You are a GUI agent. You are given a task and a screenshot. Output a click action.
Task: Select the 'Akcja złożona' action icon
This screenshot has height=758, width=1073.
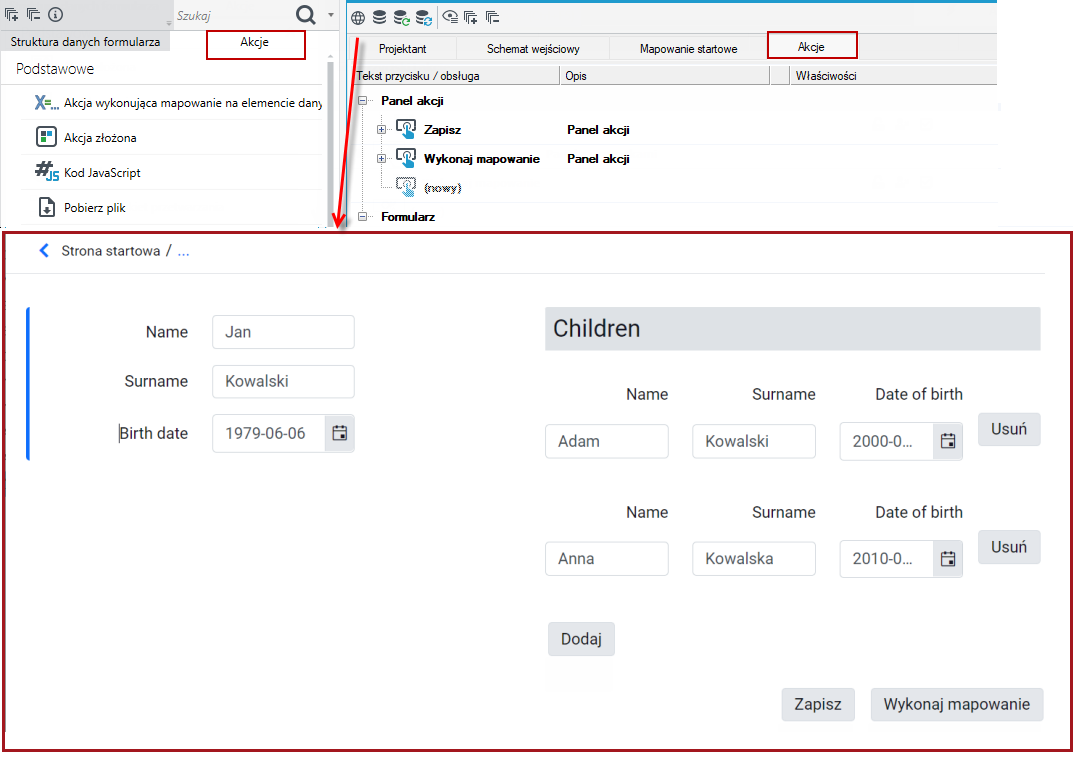(x=46, y=137)
